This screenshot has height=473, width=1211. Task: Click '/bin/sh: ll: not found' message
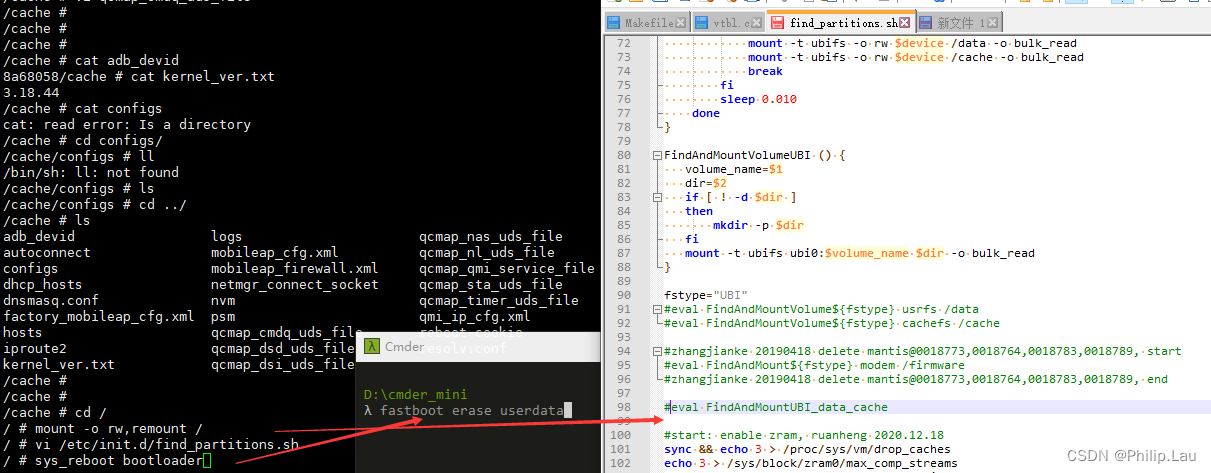[91, 172]
